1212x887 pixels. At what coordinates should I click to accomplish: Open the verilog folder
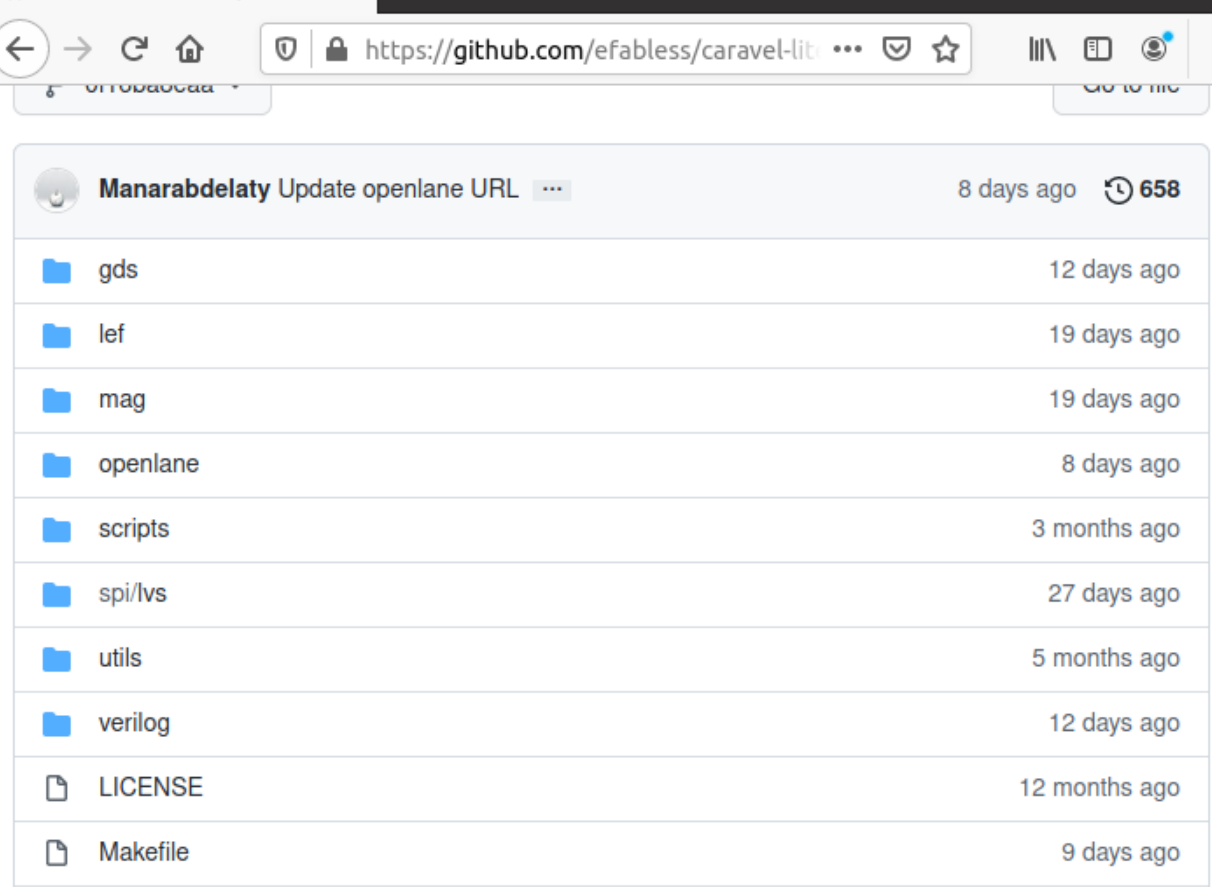coord(135,723)
